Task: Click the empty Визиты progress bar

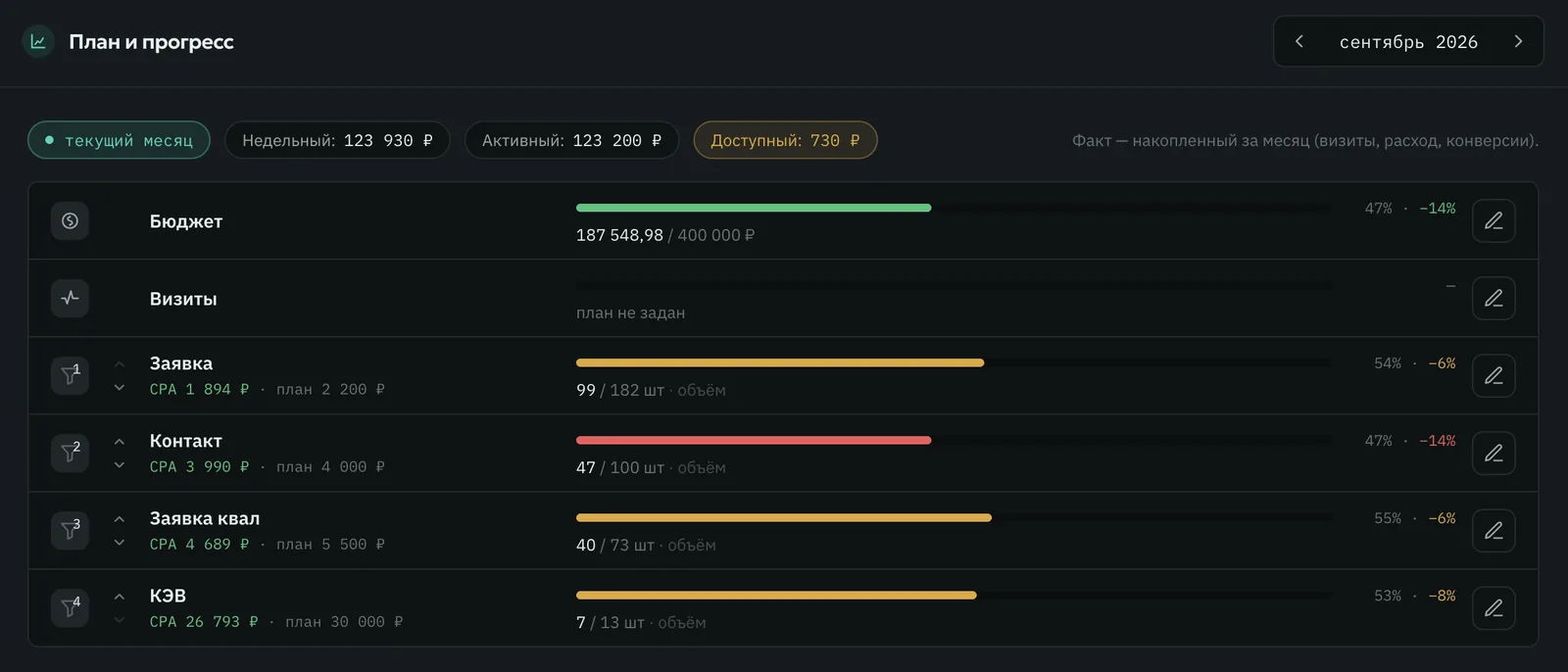Action: (x=954, y=286)
